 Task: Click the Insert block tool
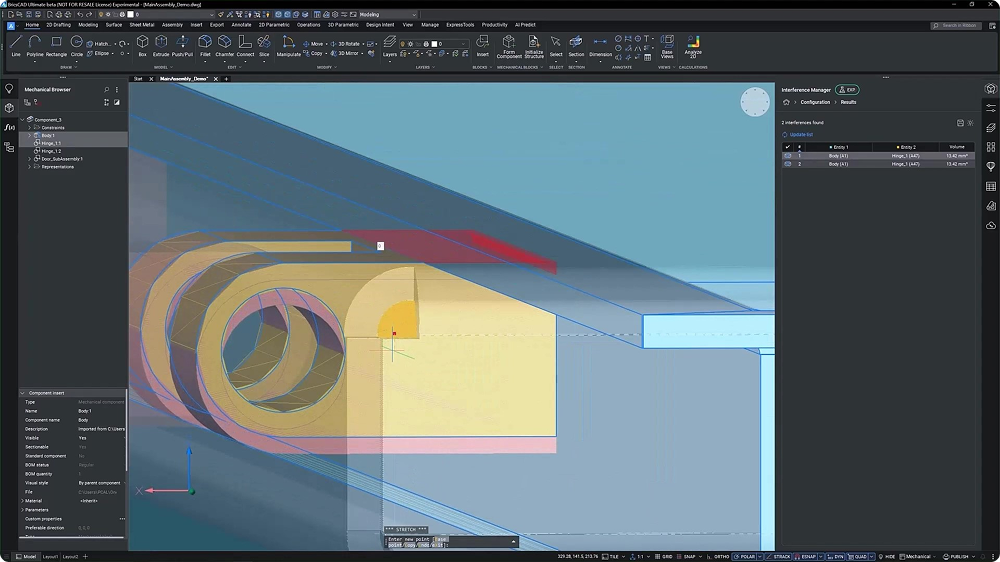point(483,46)
